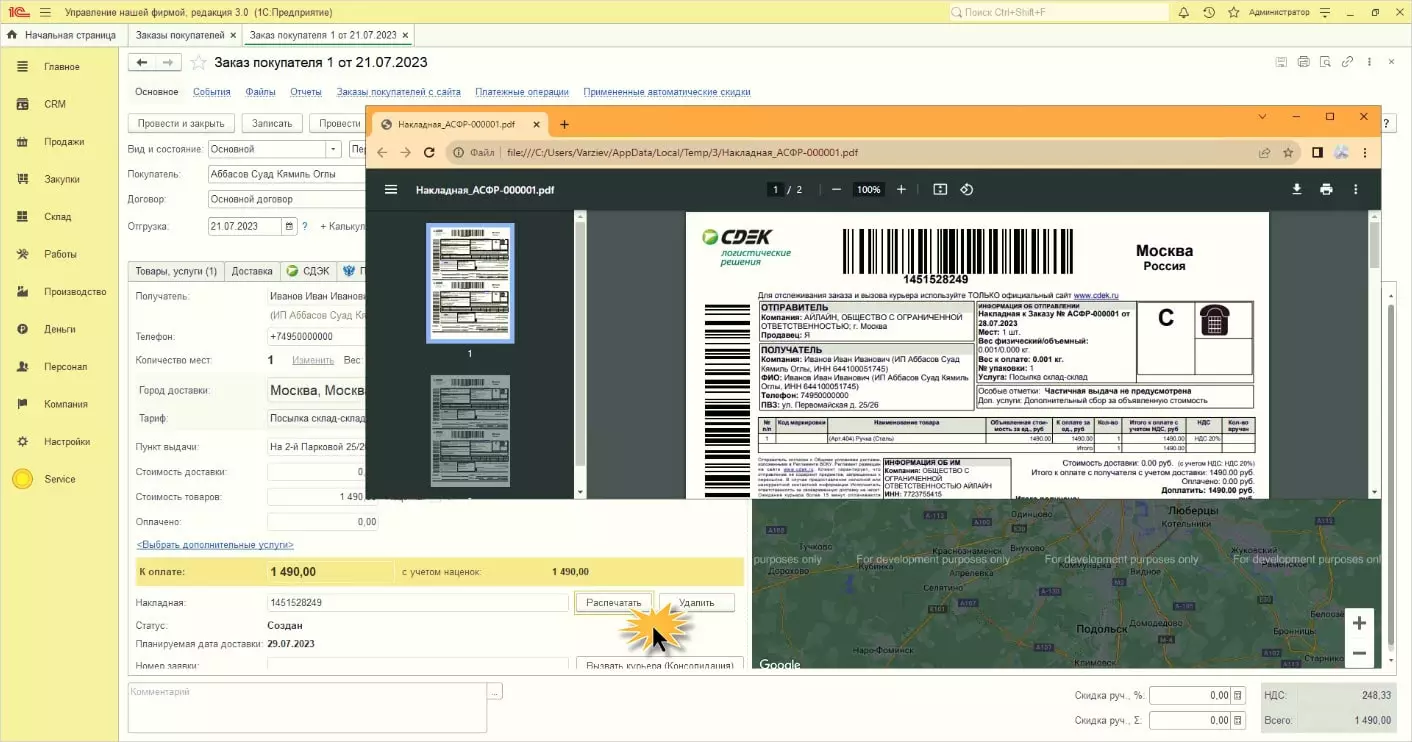The width and height of the screenshot is (1412, 742).
Task: Rotate the PDF document counterclockwise
Action: coord(967,190)
